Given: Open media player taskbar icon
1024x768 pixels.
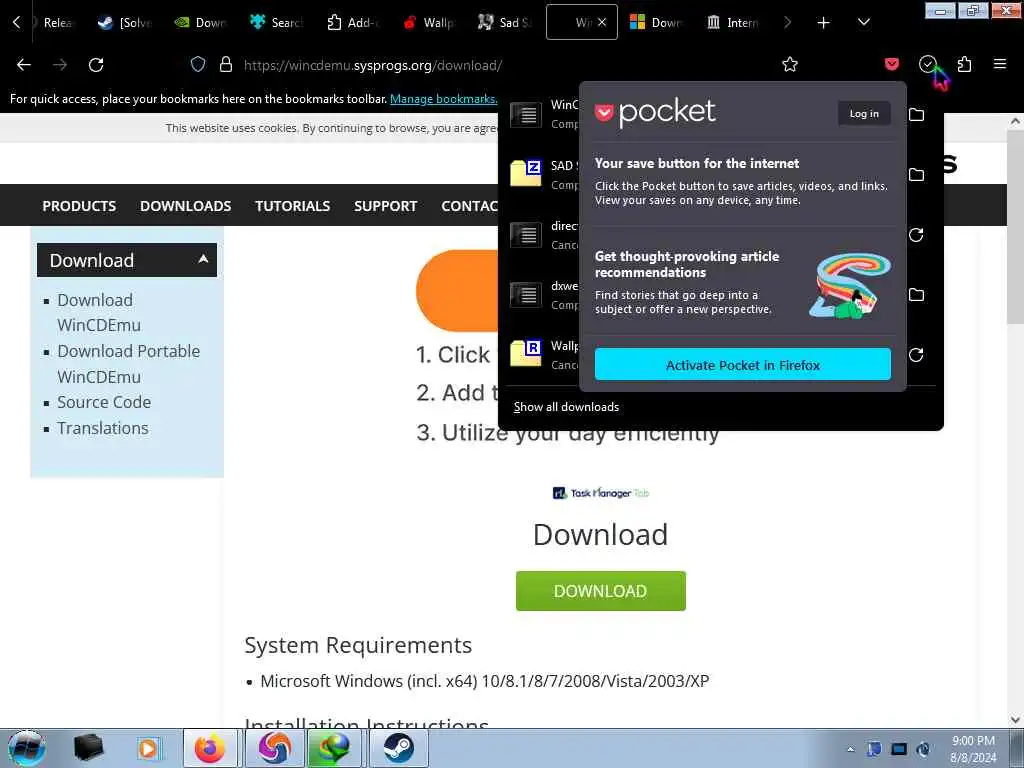Looking at the screenshot, I should coord(149,748).
